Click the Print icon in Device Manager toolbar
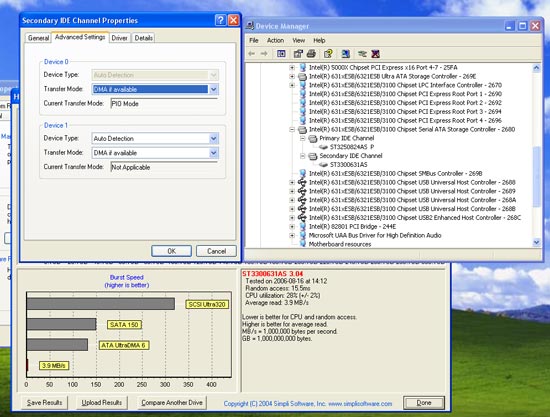The image size is (550, 417). [311, 54]
